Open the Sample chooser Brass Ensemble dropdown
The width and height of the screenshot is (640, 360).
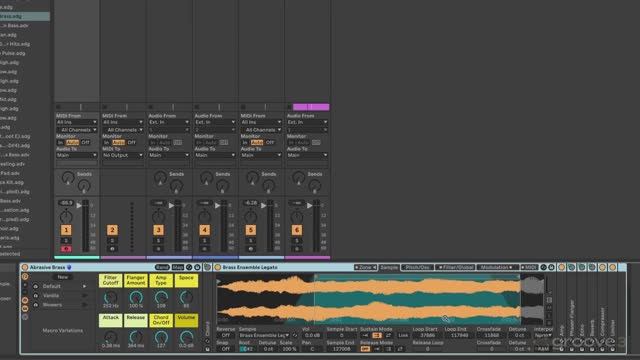[x=264, y=336]
